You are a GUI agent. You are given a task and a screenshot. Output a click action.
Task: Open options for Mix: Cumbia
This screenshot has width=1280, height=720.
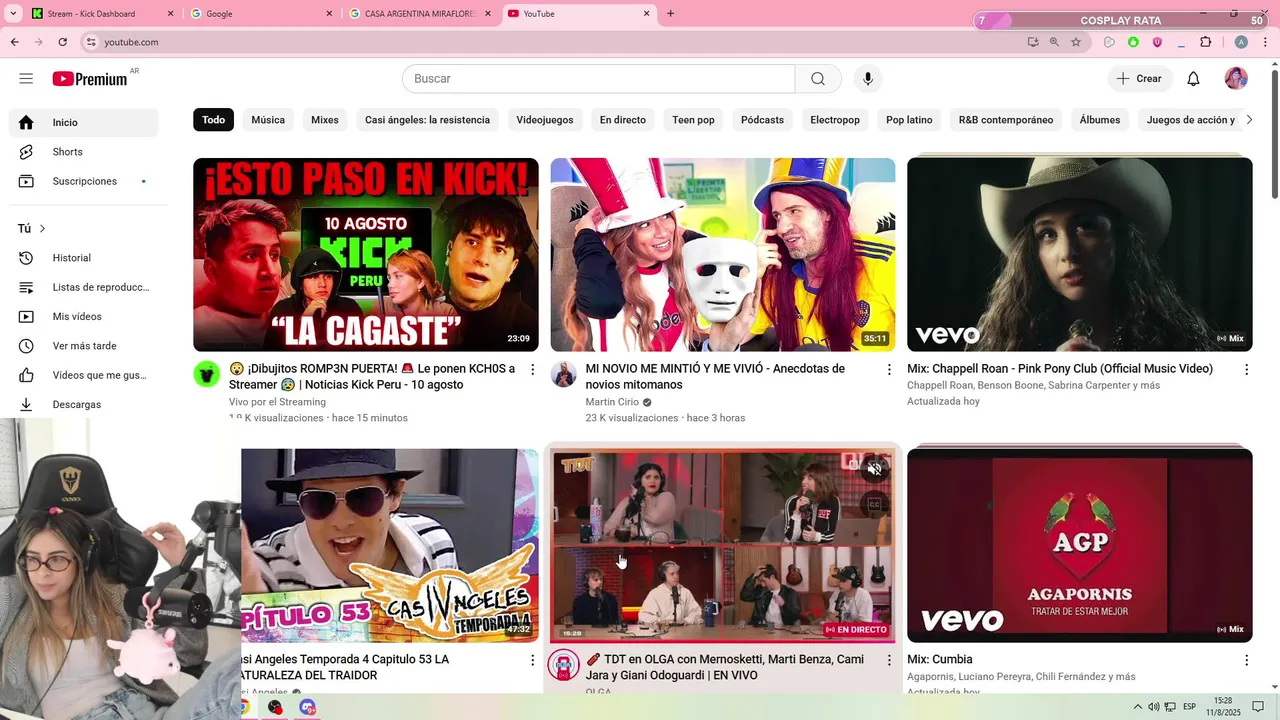(1246, 661)
